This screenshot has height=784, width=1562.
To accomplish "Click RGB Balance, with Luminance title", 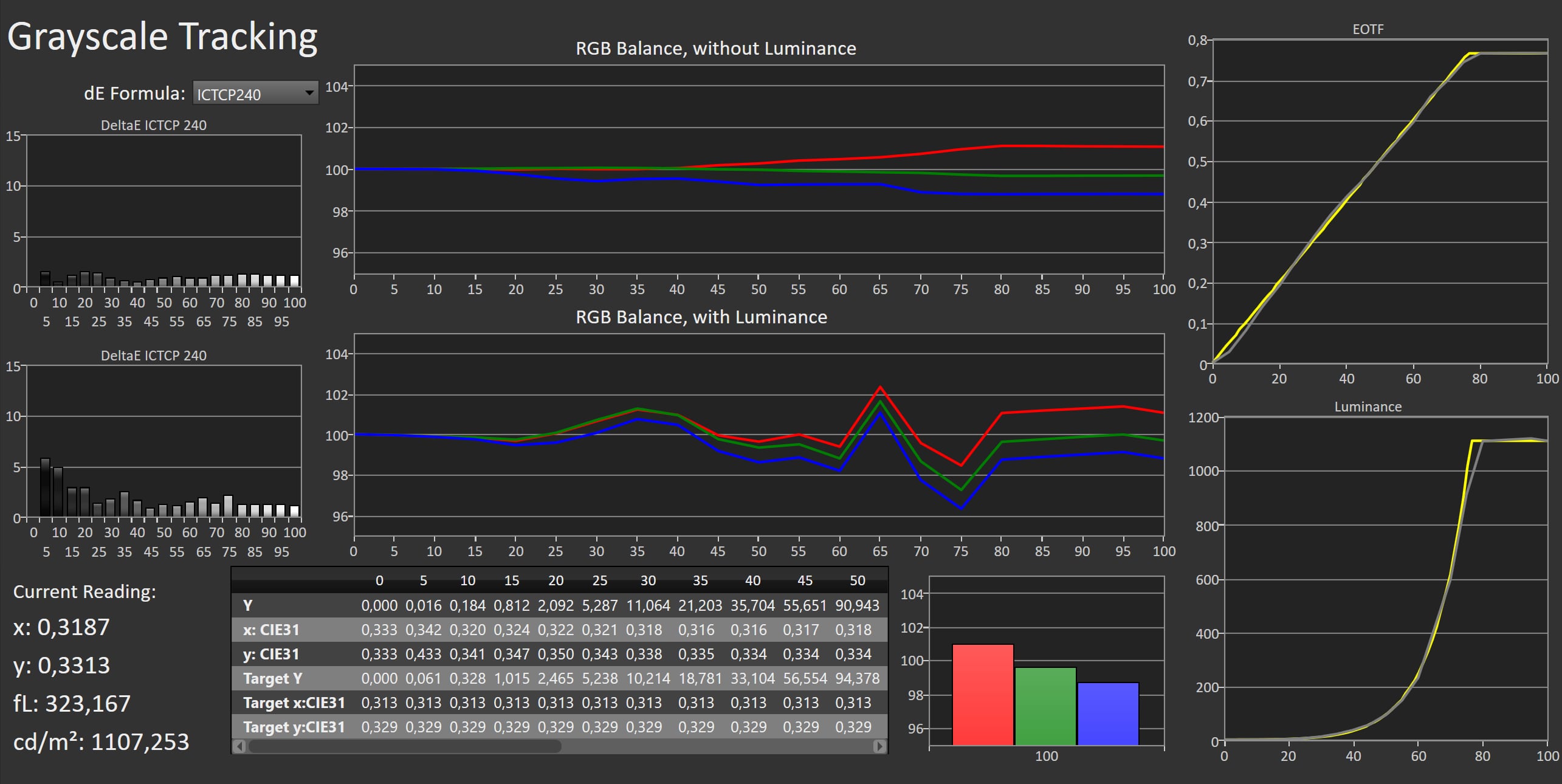I will (x=701, y=317).
